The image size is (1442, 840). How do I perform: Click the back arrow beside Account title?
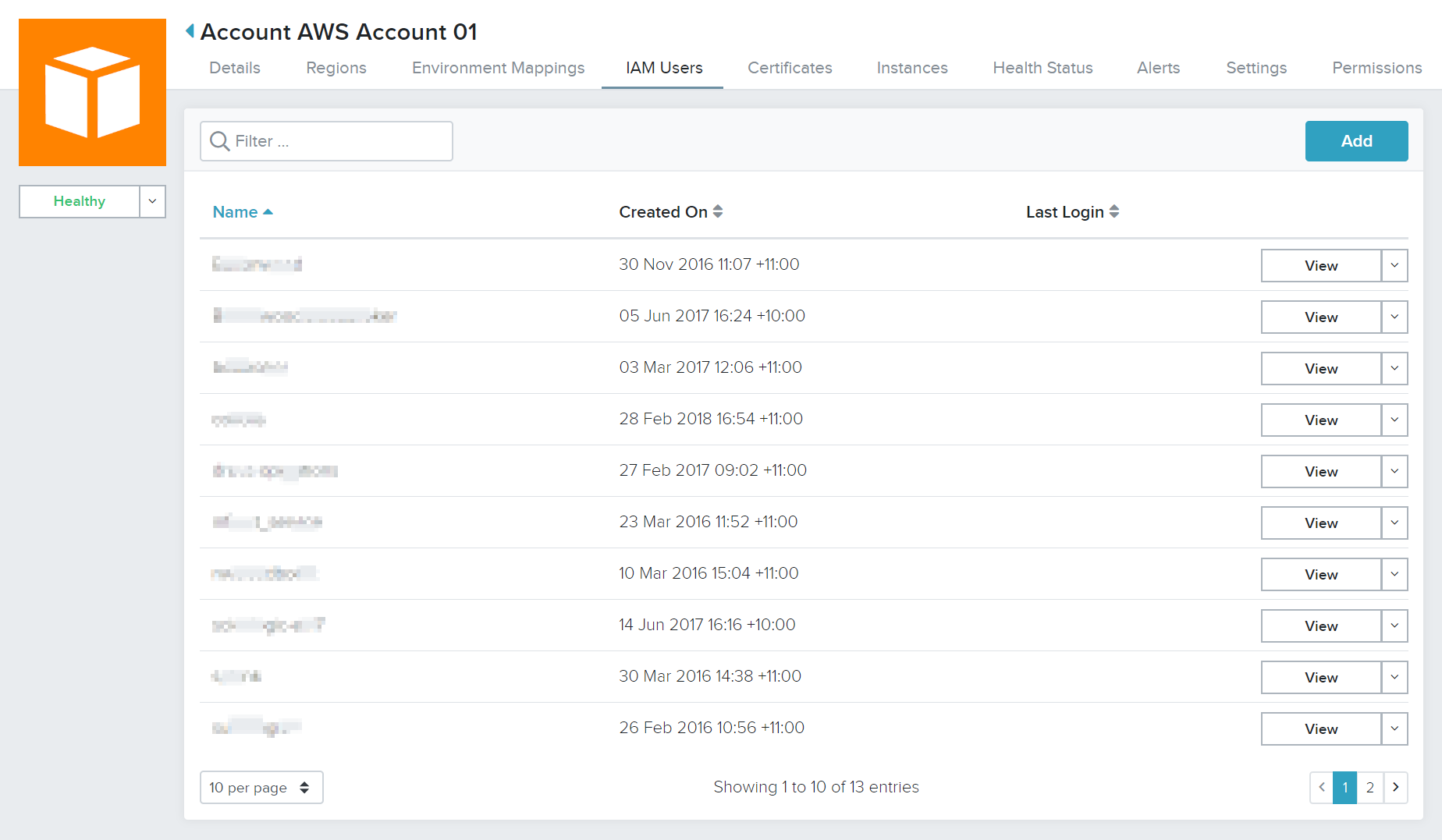click(190, 31)
